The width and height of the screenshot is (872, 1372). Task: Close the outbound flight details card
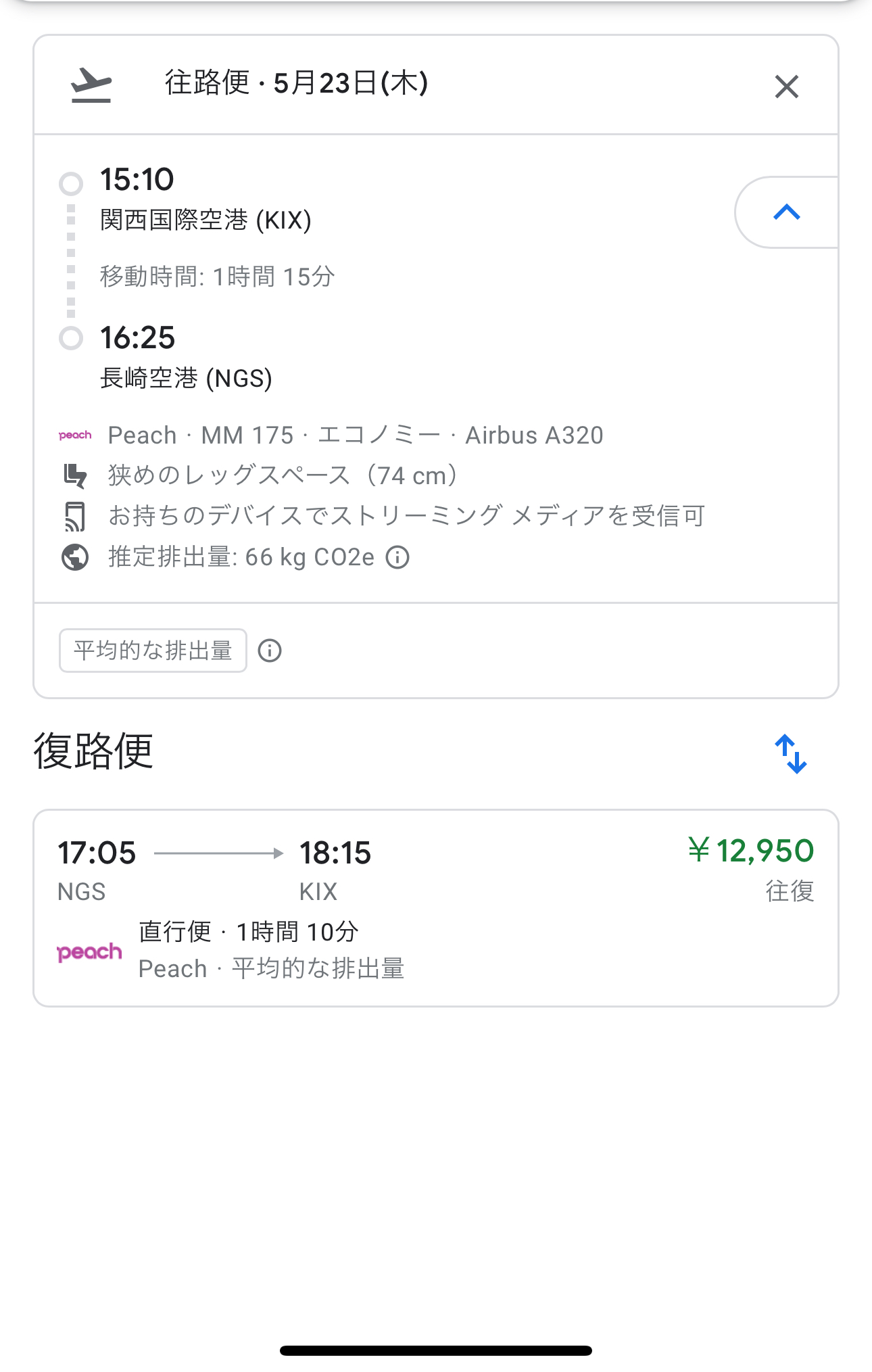(786, 87)
